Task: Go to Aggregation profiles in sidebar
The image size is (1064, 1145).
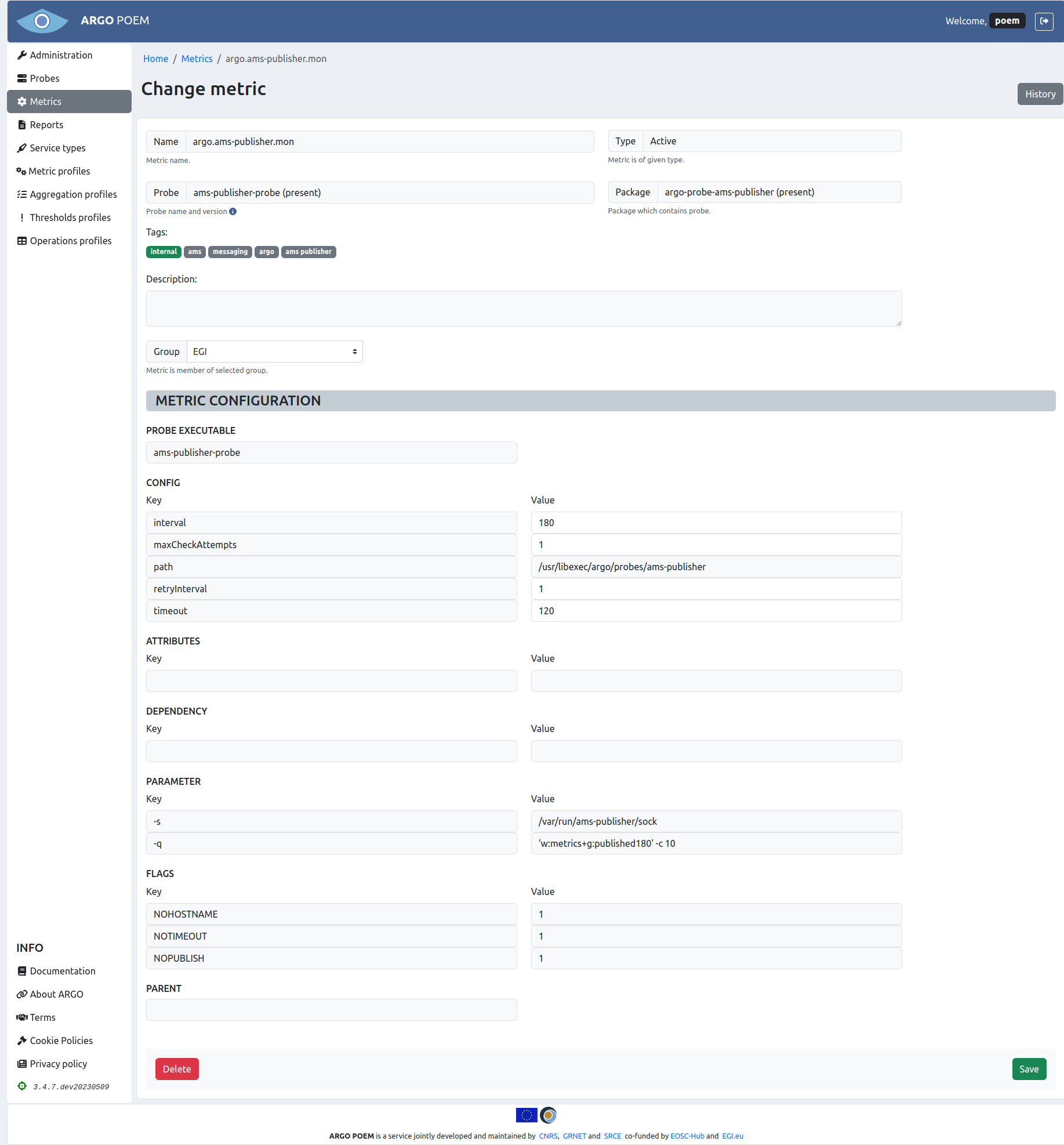Action: (73, 194)
